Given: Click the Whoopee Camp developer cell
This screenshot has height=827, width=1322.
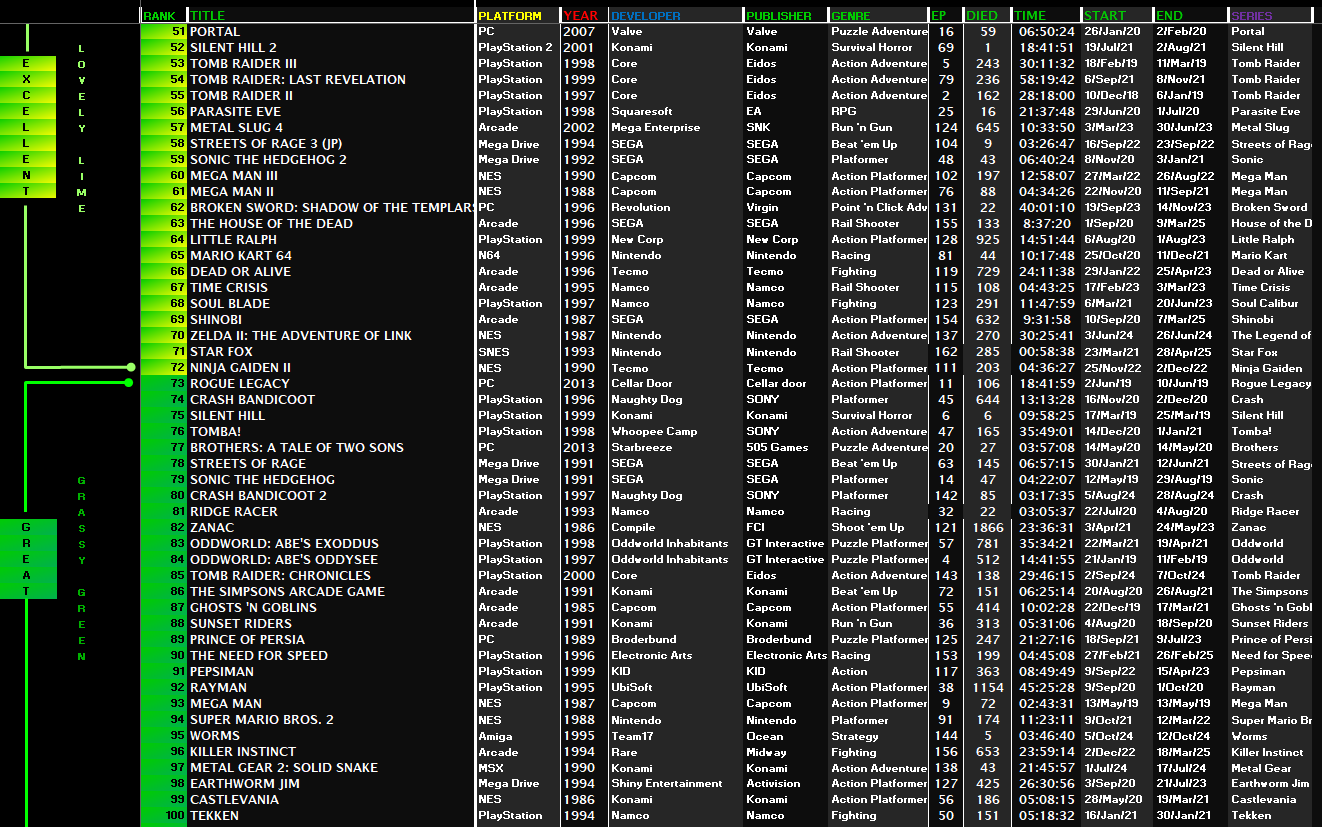Looking at the screenshot, I should (x=654, y=431).
